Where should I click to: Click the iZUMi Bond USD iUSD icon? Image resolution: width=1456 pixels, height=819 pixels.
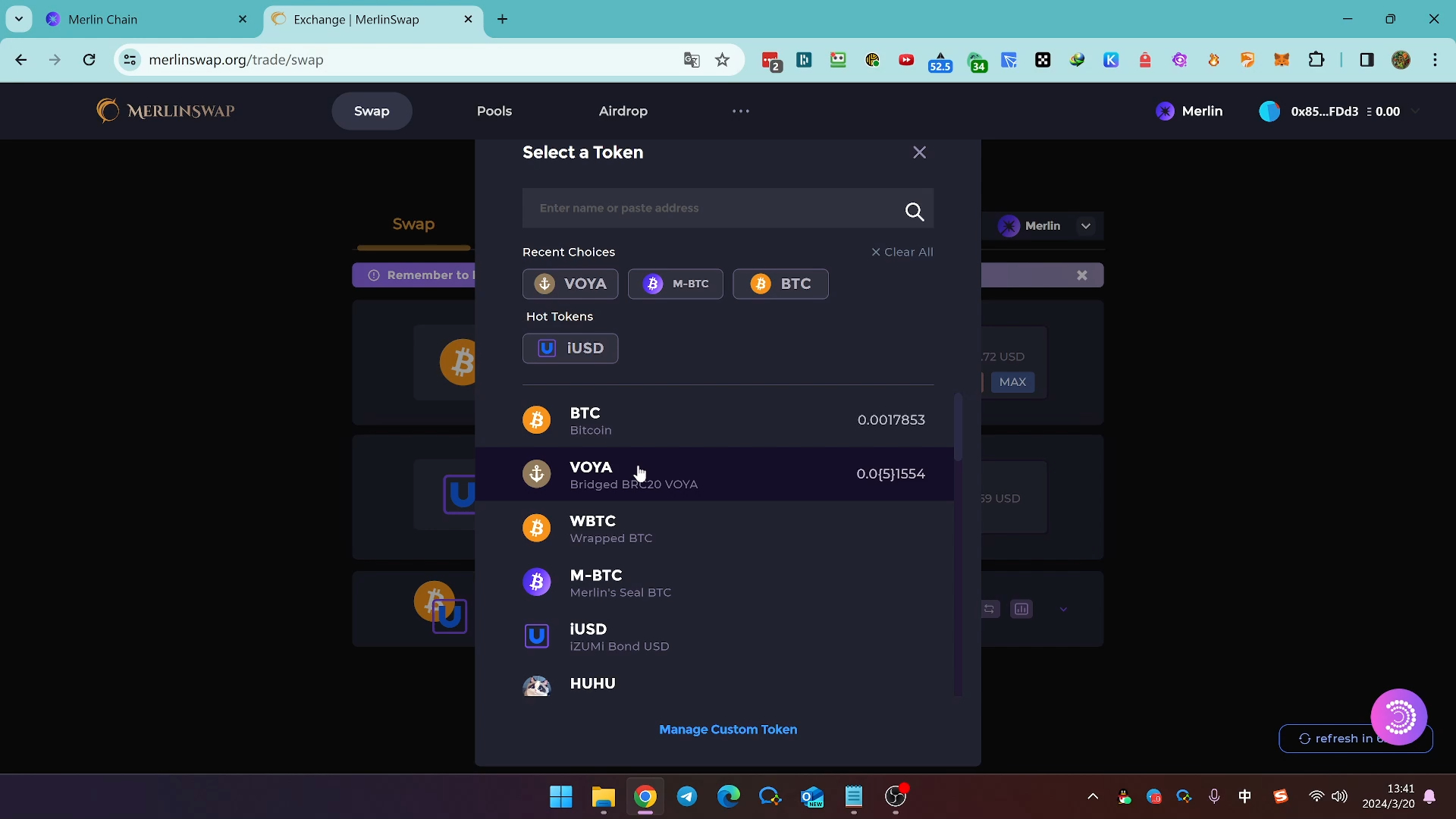coord(537,635)
